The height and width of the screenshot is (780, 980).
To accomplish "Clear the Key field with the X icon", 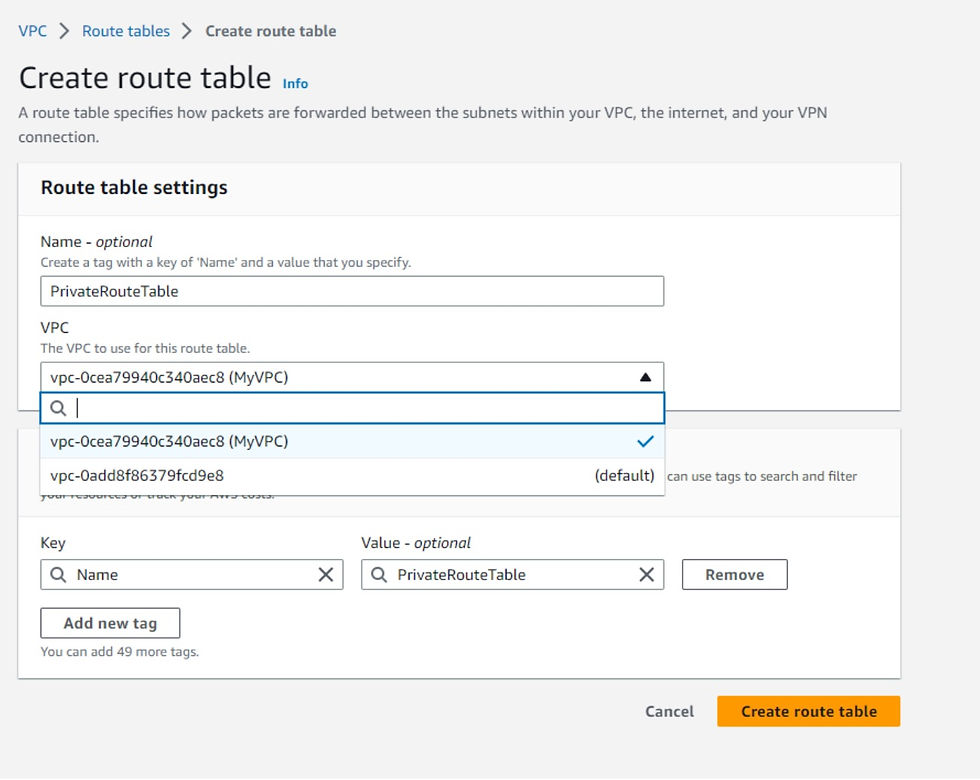I will [326, 574].
